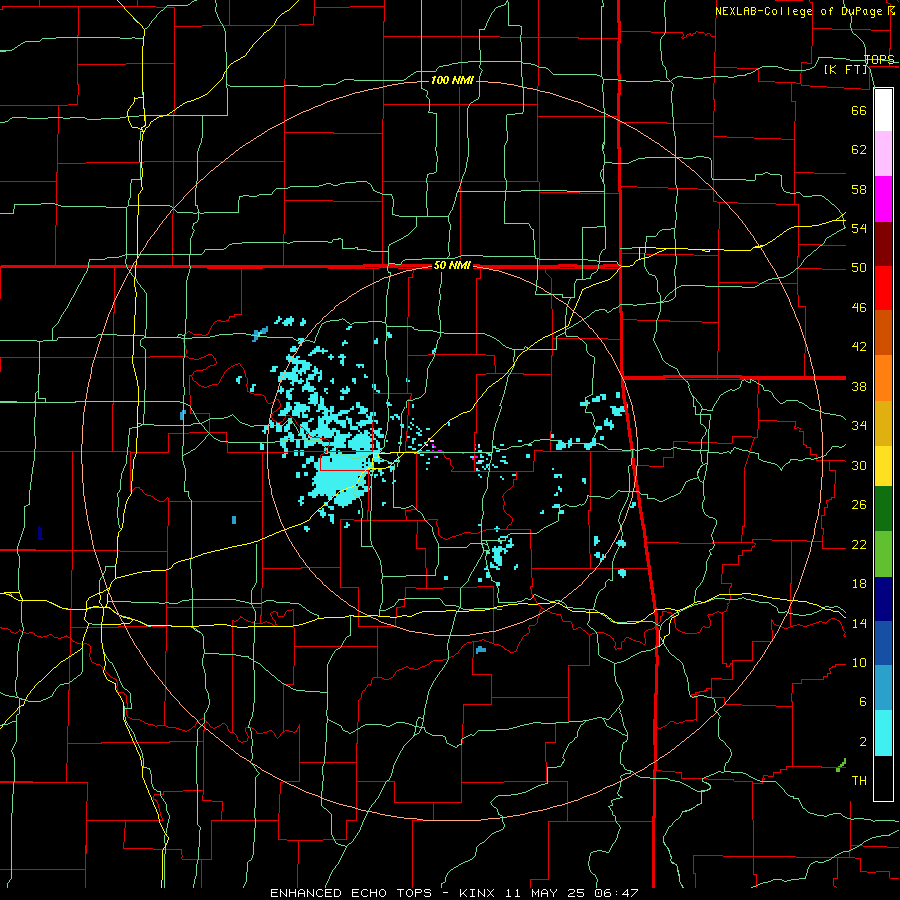Click the legend value "10"
This screenshot has width=900, height=900.
[x=859, y=663]
